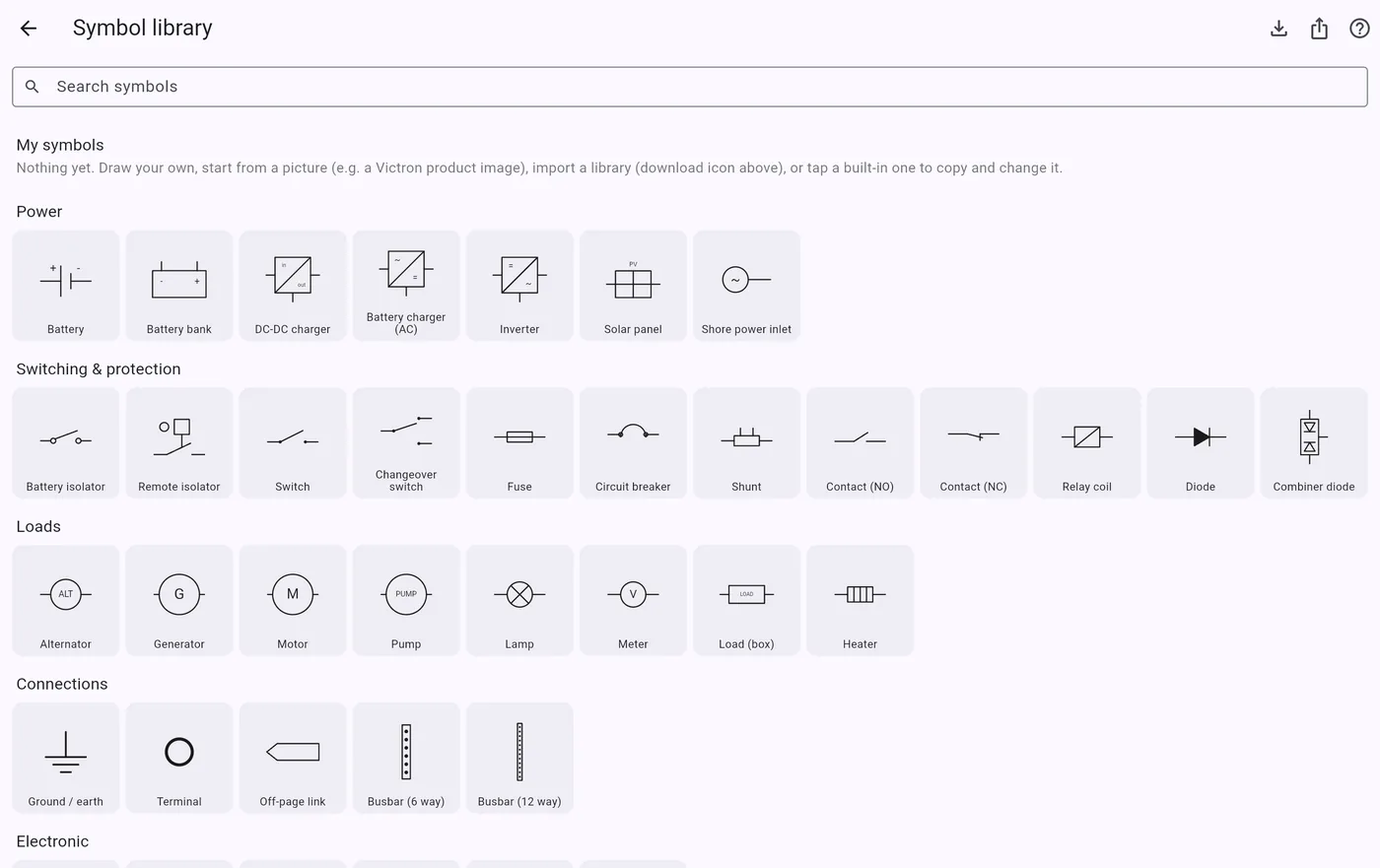Choose the Inverter symbol
Screen dimensions: 1380x868
[x=519, y=286]
